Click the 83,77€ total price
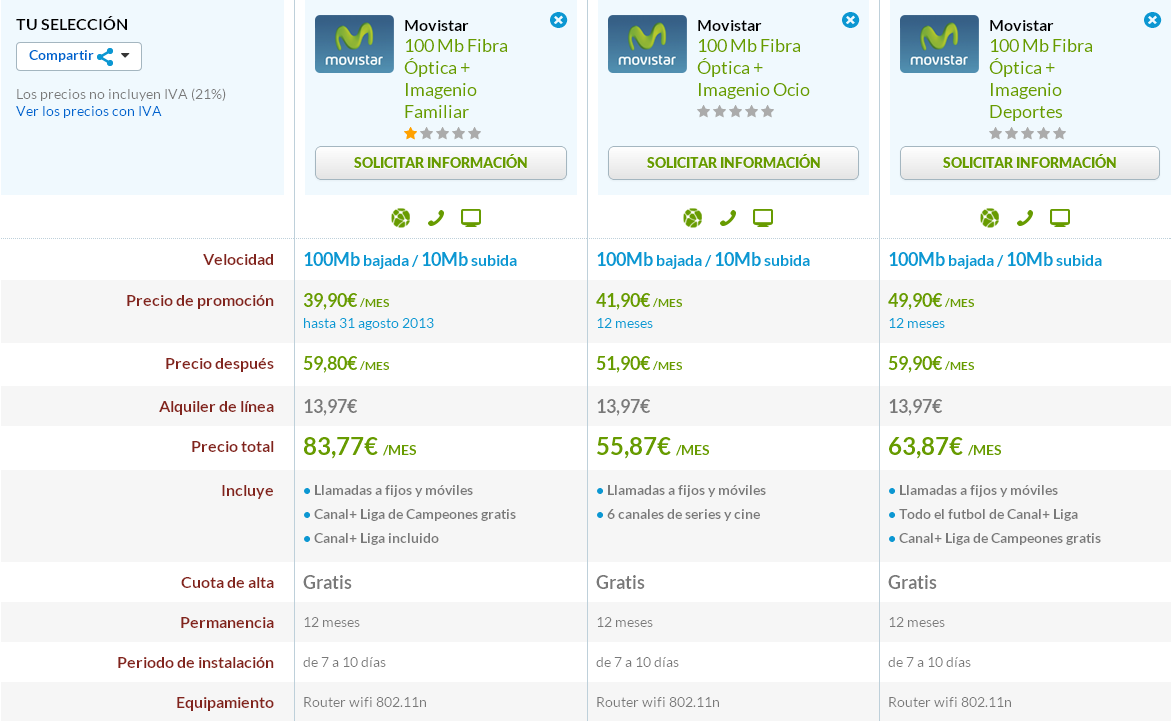The image size is (1175, 721). coord(360,447)
